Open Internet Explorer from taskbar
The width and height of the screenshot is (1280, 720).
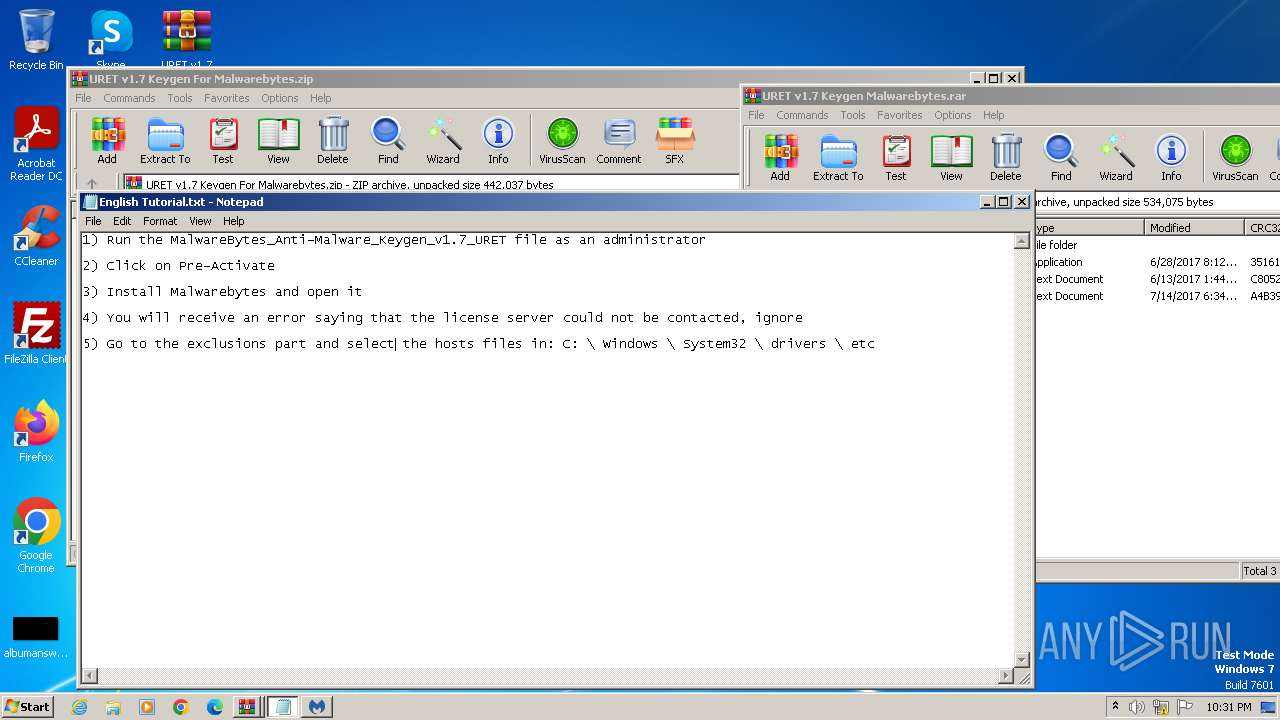point(79,707)
